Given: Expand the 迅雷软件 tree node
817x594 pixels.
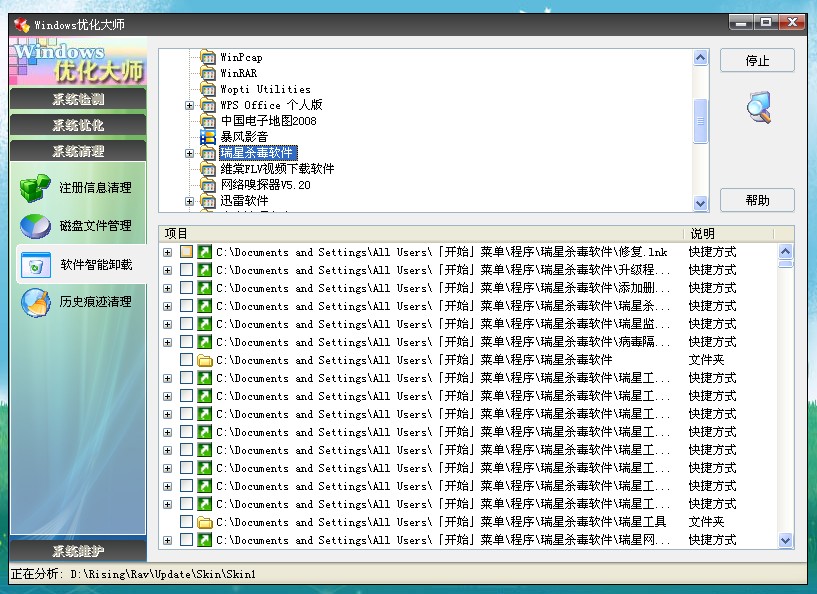Looking at the screenshot, I should pyautogui.click(x=189, y=201).
